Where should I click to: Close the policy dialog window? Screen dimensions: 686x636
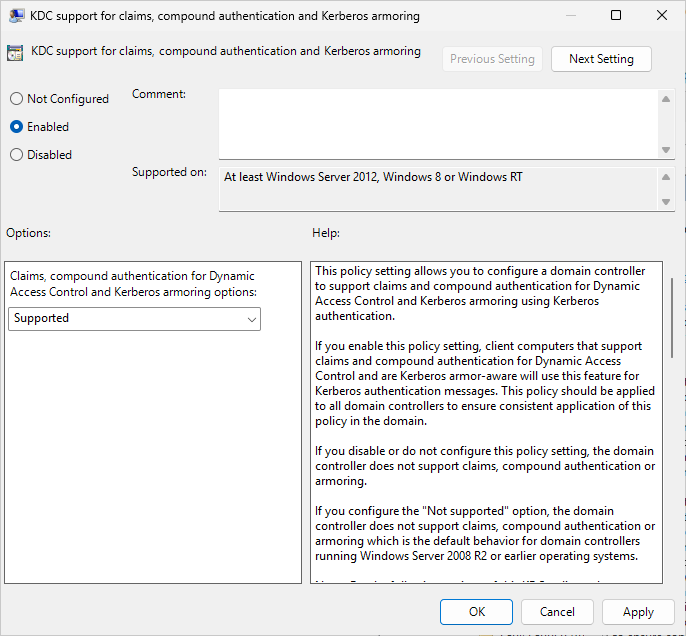662,15
